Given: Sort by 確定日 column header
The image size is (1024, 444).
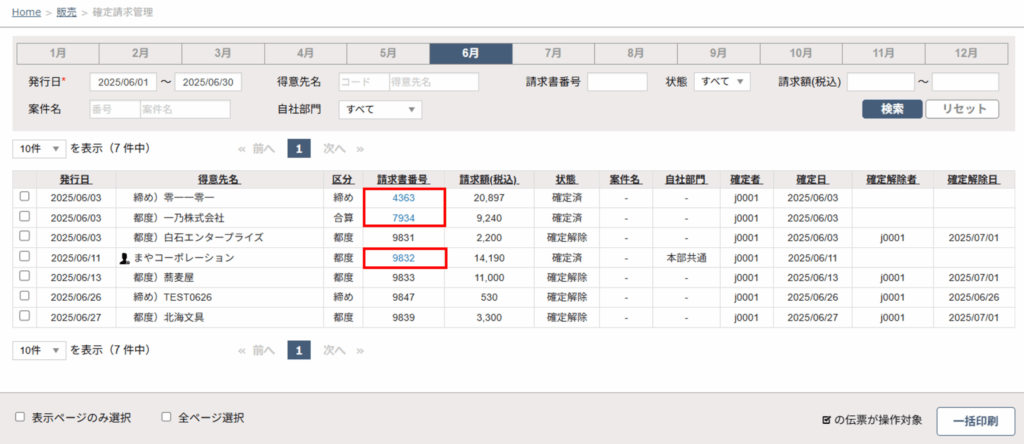Looking at the screenshot, I should (x=812, y=179).
